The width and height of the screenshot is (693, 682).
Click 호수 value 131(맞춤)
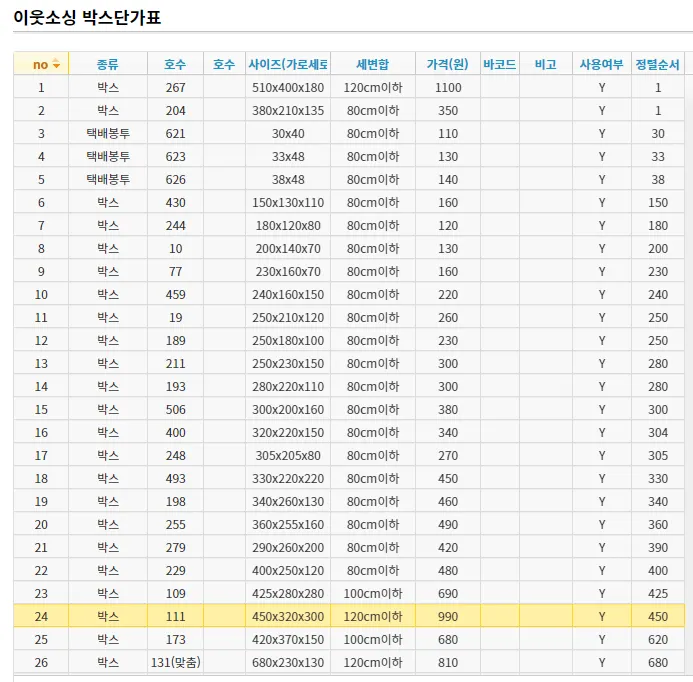point(175,662)
